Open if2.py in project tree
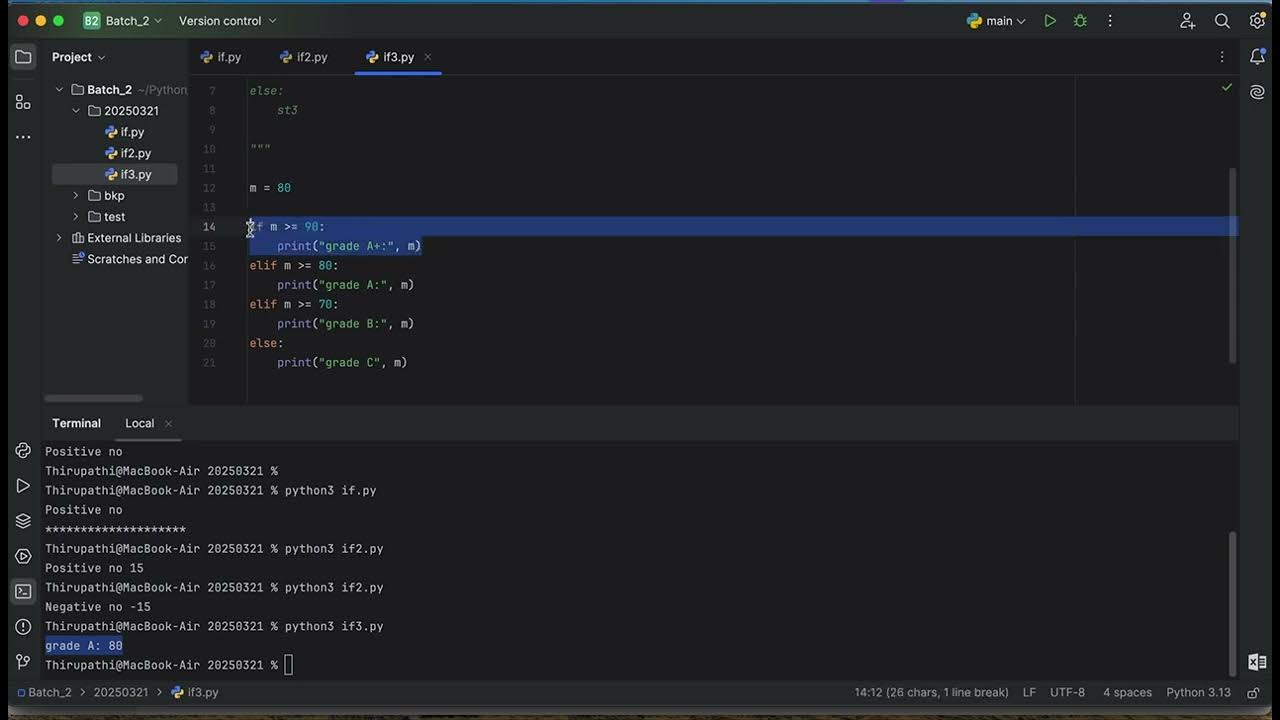Screen dimensions: 1280x720 coord(128,153)
